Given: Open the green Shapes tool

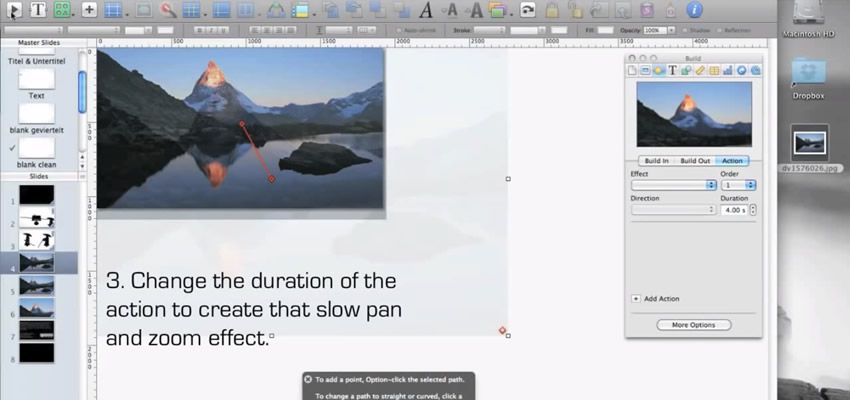Looking at the screenshot, I should click(62, 9).
